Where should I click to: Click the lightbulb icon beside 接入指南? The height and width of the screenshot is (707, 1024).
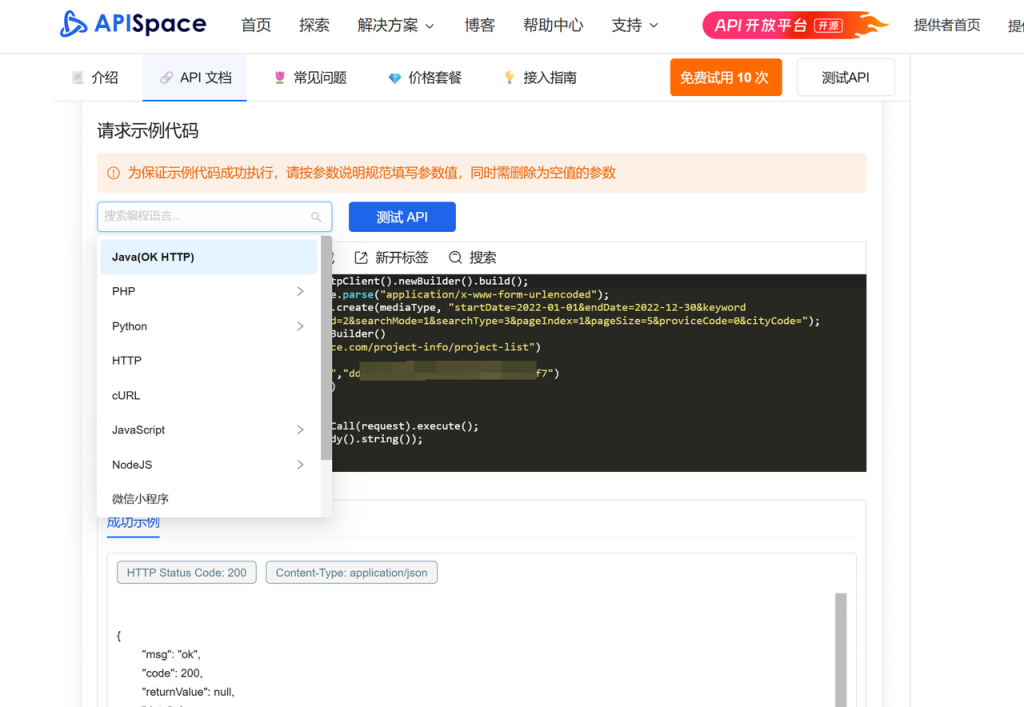click(509, 78)
